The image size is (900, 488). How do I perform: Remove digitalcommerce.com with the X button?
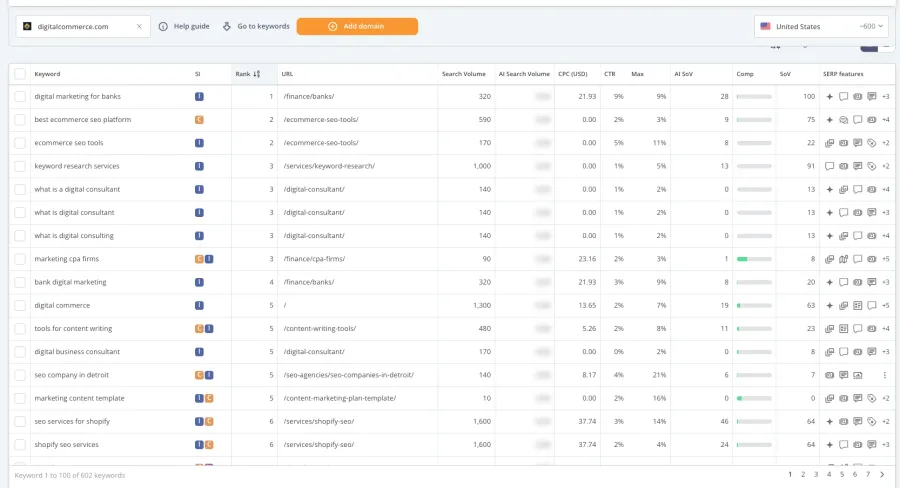(139, 26)
